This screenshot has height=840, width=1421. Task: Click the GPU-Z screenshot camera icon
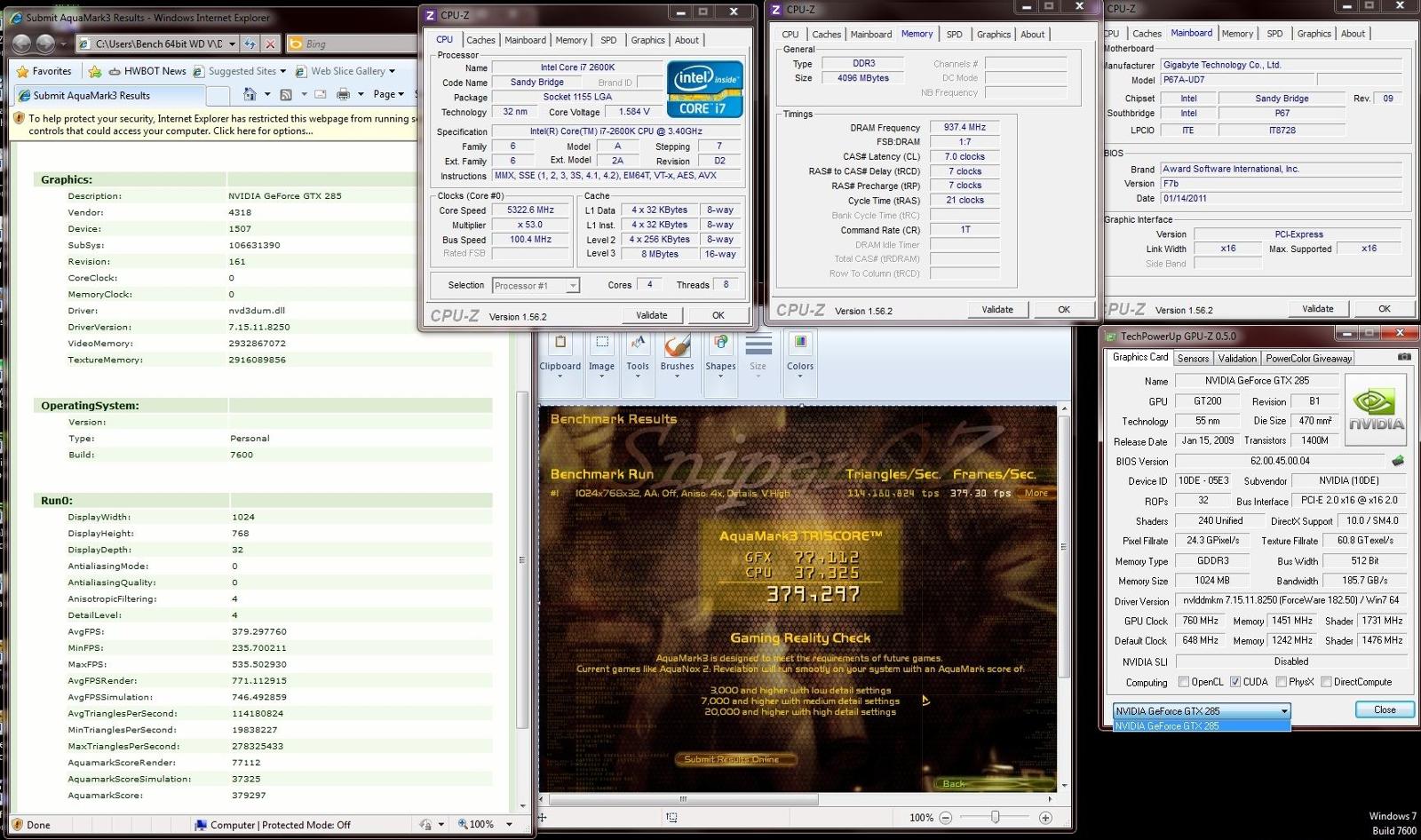pyautogui.click(x=1404, y=357)
